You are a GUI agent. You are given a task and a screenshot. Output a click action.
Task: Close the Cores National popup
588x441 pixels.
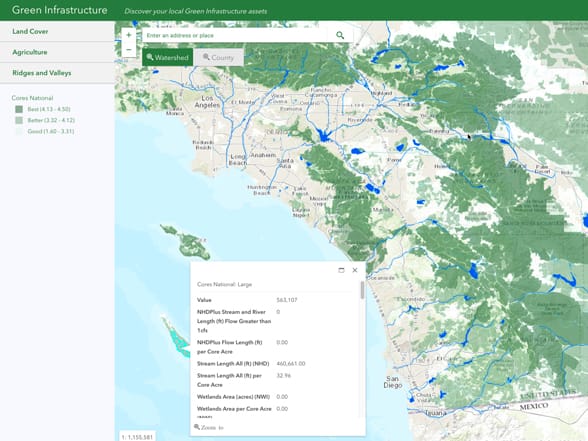click(x=355, y=270)
